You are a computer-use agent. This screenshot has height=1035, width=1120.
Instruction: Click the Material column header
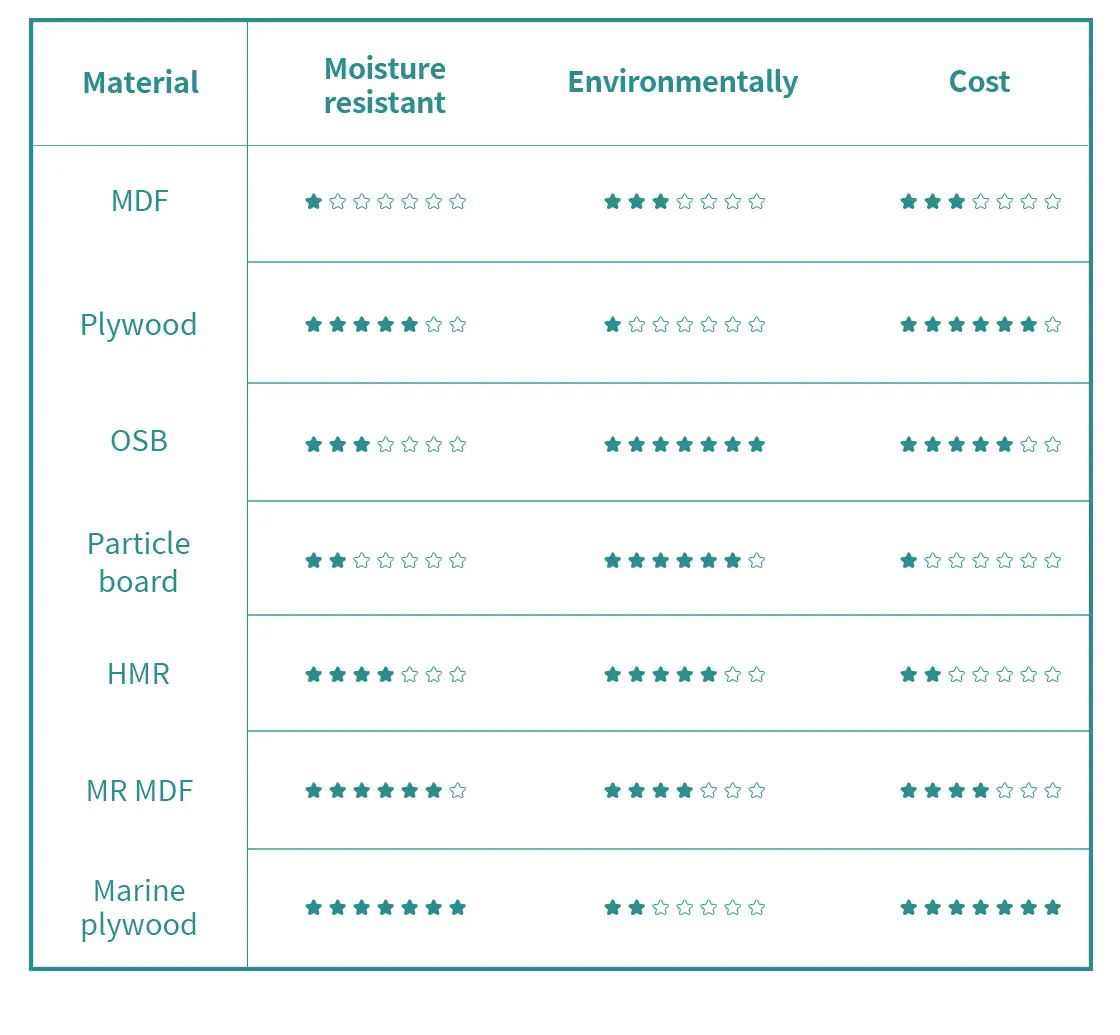point(140,82)
